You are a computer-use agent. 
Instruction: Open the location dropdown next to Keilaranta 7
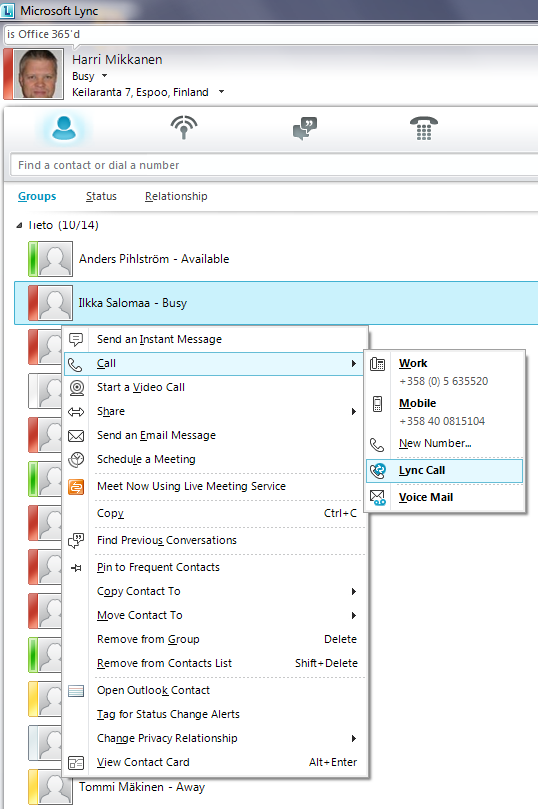coord(222,92)
